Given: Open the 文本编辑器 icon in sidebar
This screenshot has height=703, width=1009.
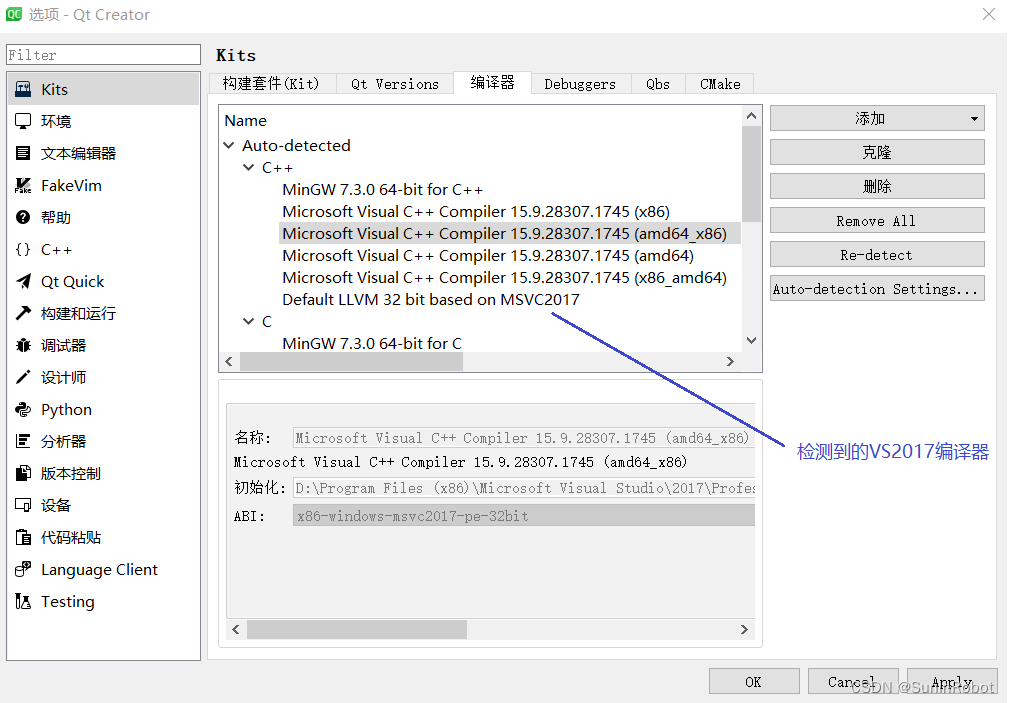Looking at the screenshot, I should 23,153.
